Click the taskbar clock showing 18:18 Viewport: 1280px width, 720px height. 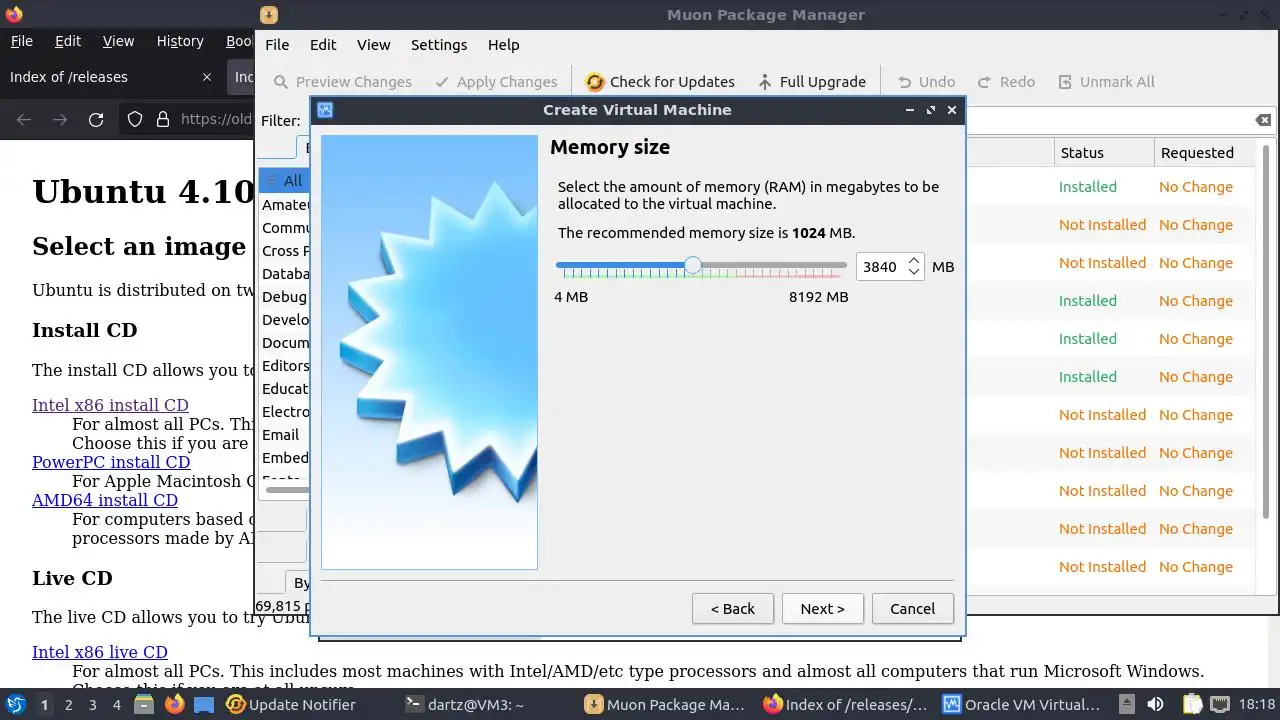click(1258, 704)
